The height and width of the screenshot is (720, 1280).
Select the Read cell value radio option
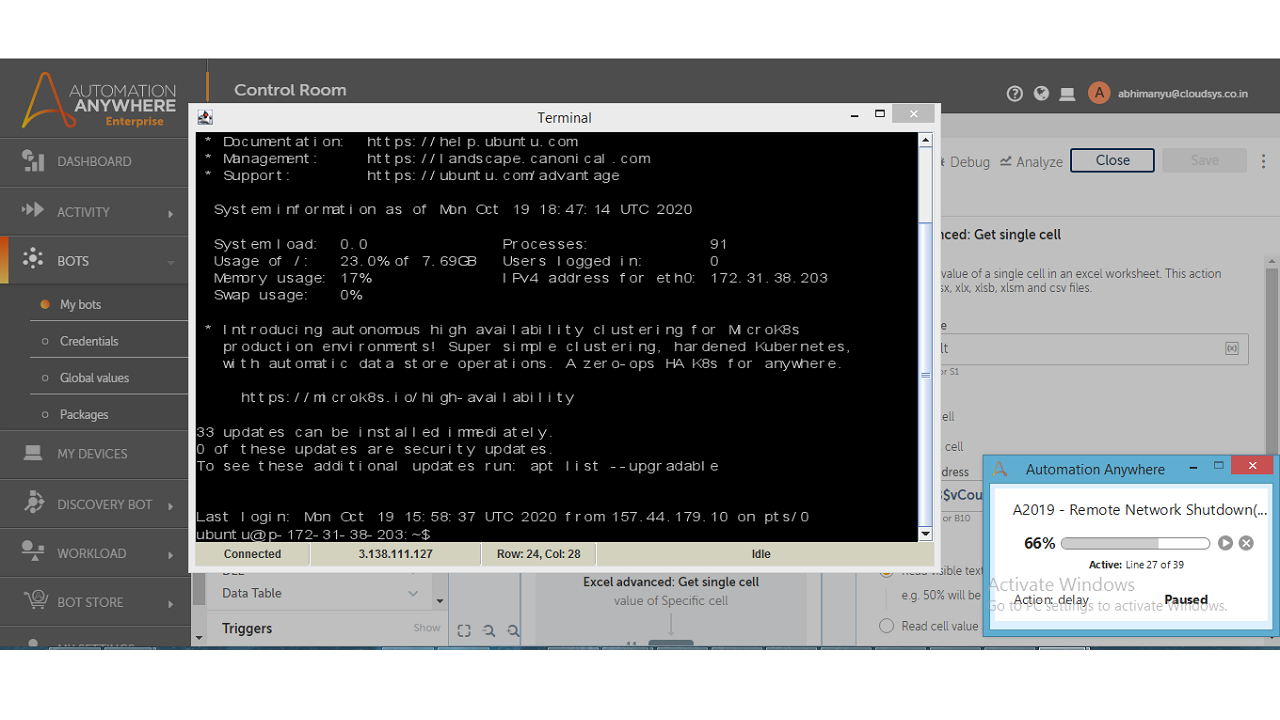coord(886,626)
